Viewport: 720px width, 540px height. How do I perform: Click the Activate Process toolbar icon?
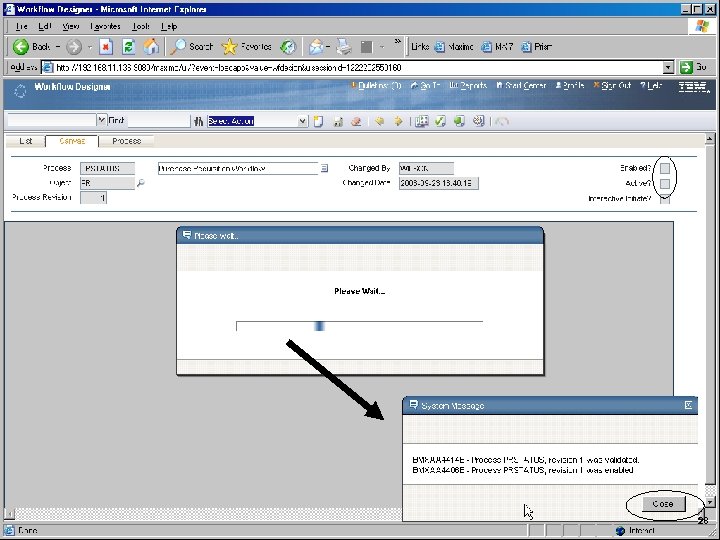(478, 121)
